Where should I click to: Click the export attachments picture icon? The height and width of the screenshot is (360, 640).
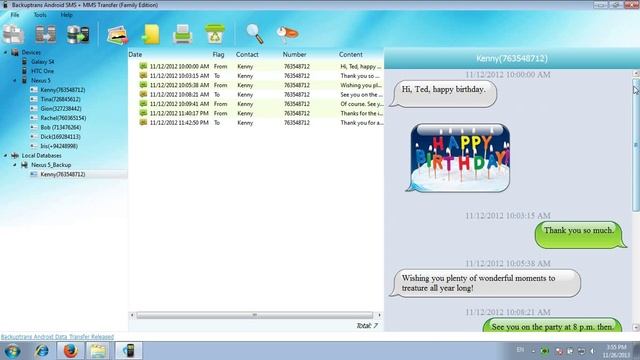click(118, 35)
